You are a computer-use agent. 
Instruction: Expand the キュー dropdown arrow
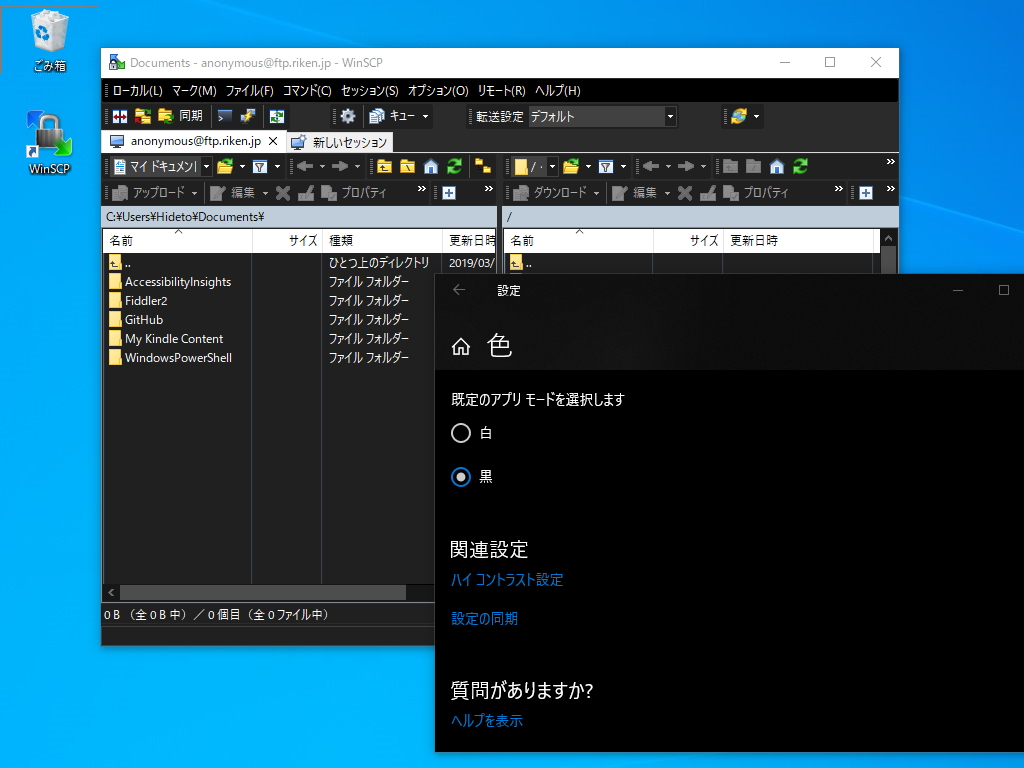(424, 117)
